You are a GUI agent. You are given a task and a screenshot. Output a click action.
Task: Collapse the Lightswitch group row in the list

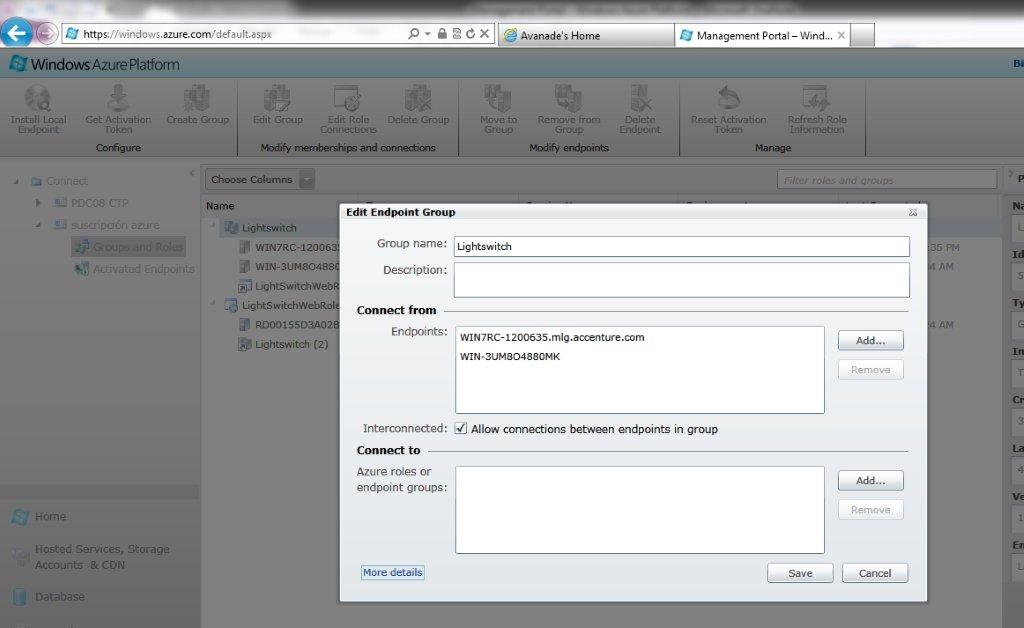(213, 226)
